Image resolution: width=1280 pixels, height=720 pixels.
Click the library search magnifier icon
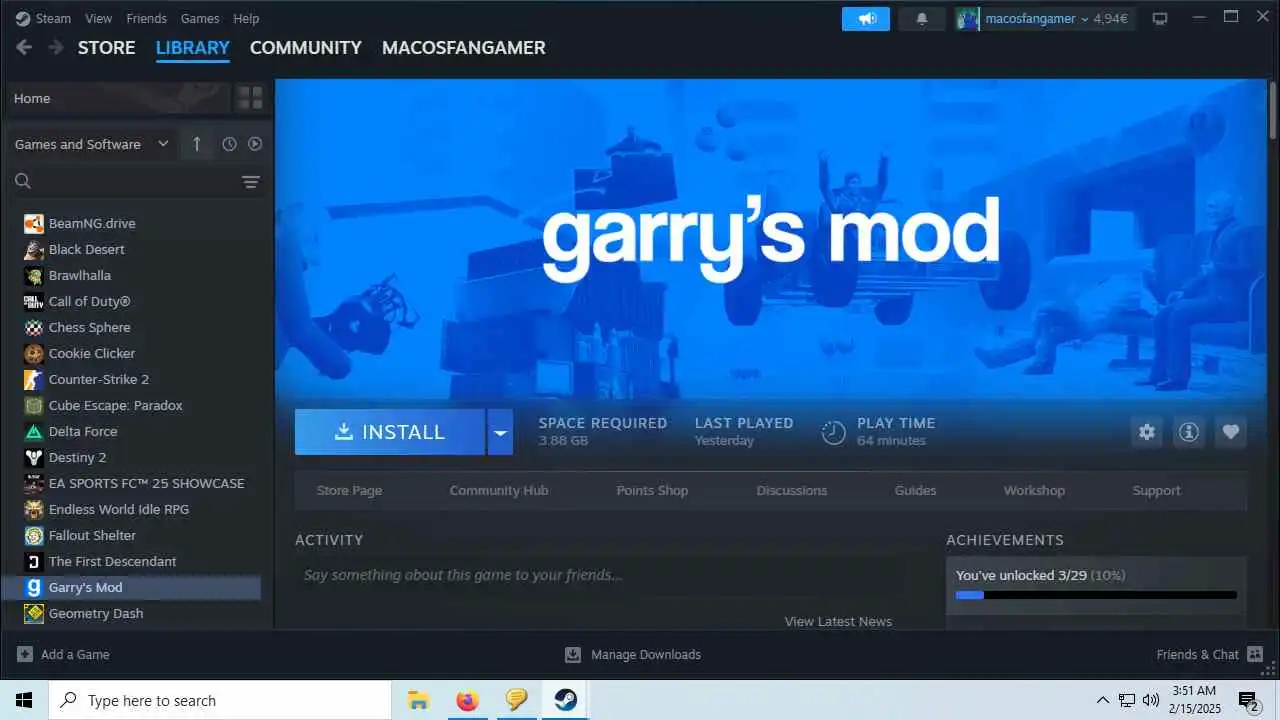click(23, 181)
